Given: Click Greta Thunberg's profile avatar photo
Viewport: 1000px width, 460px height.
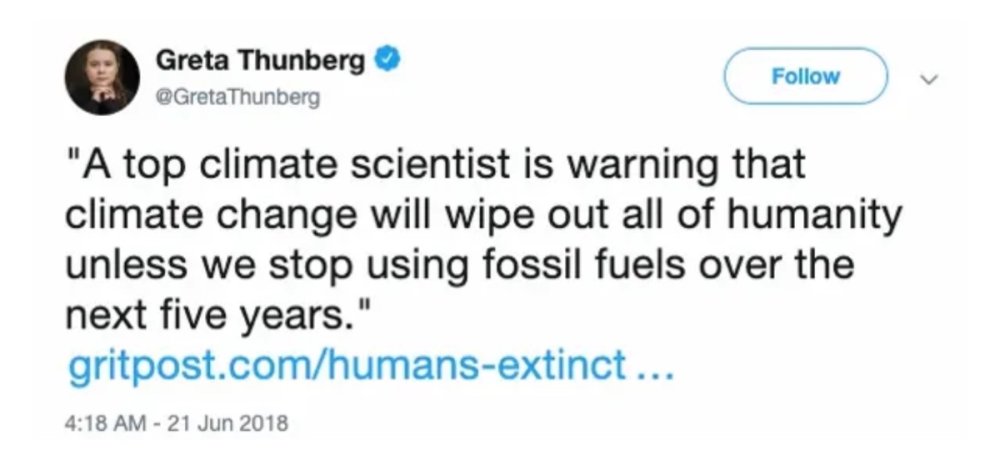Looking at the screenshot, I should (x=103, y=77).
